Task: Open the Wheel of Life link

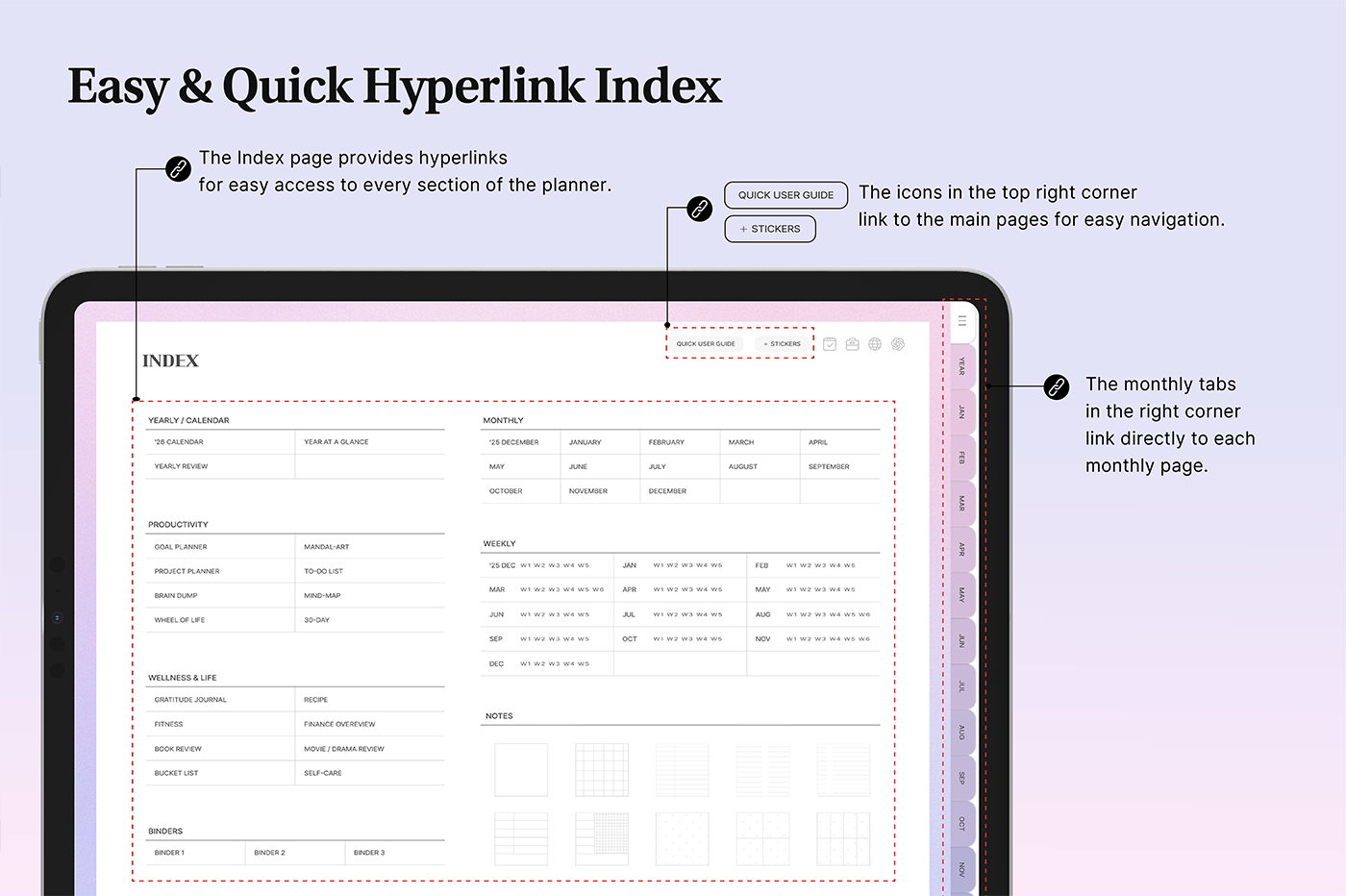Action: pyautogui.click(x=180, y=620)
